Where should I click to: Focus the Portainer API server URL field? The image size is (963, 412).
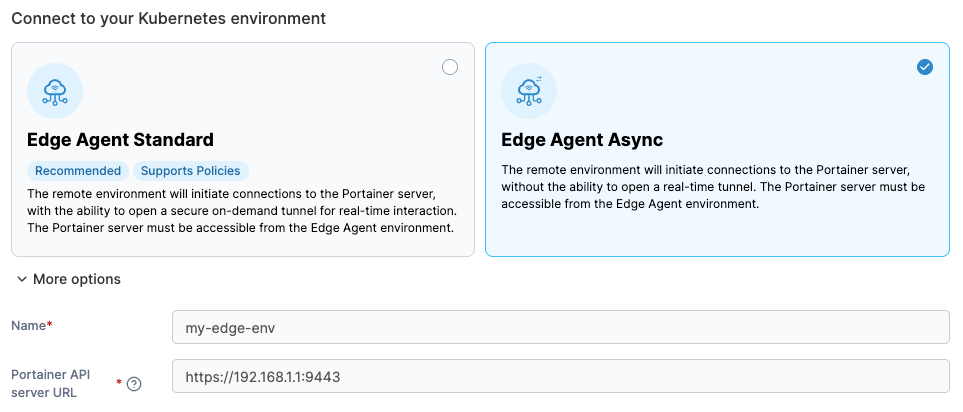(x=560, y=377)
